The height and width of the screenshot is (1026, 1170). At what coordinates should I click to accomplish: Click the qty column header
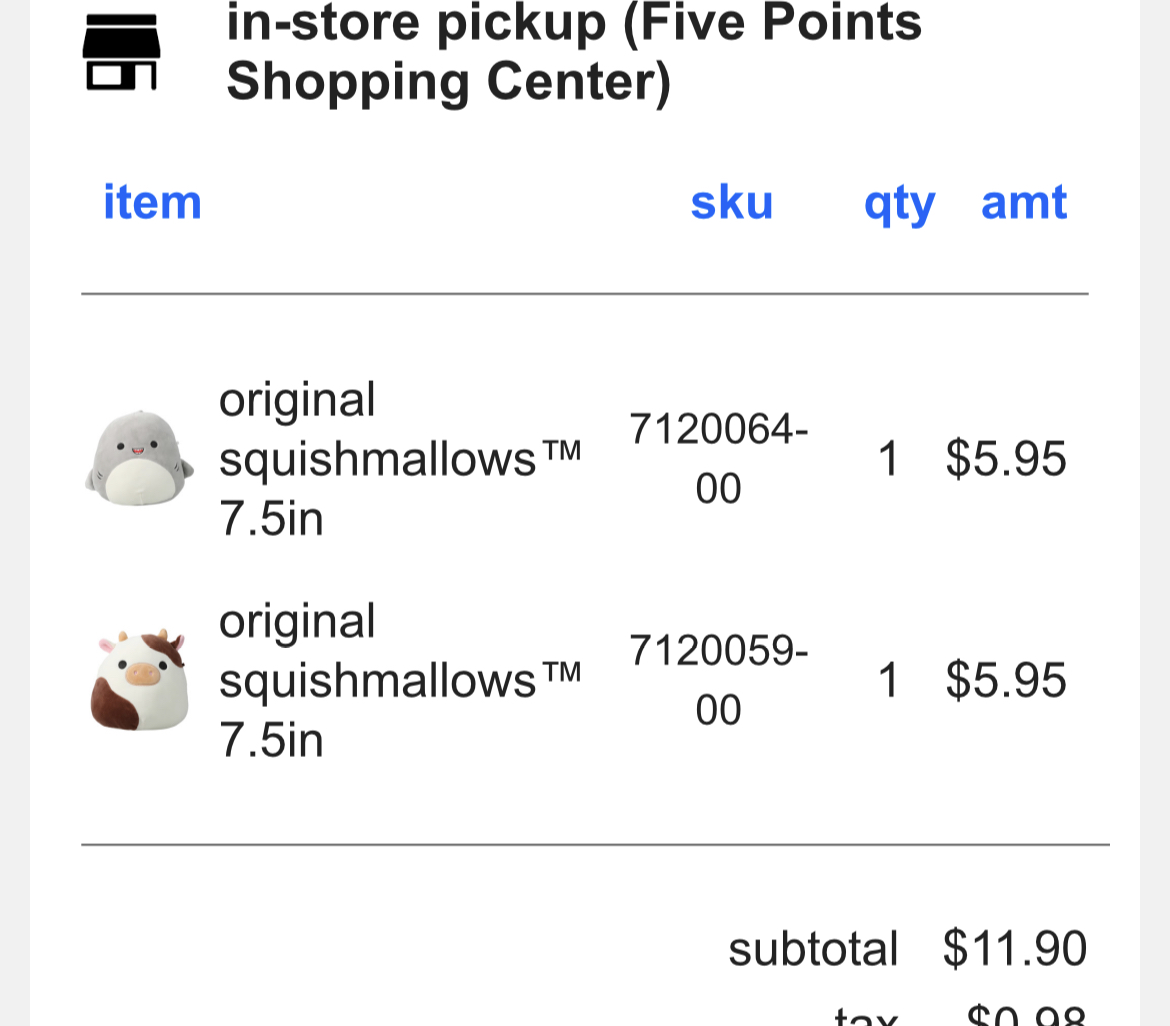[x=899, y=203]
